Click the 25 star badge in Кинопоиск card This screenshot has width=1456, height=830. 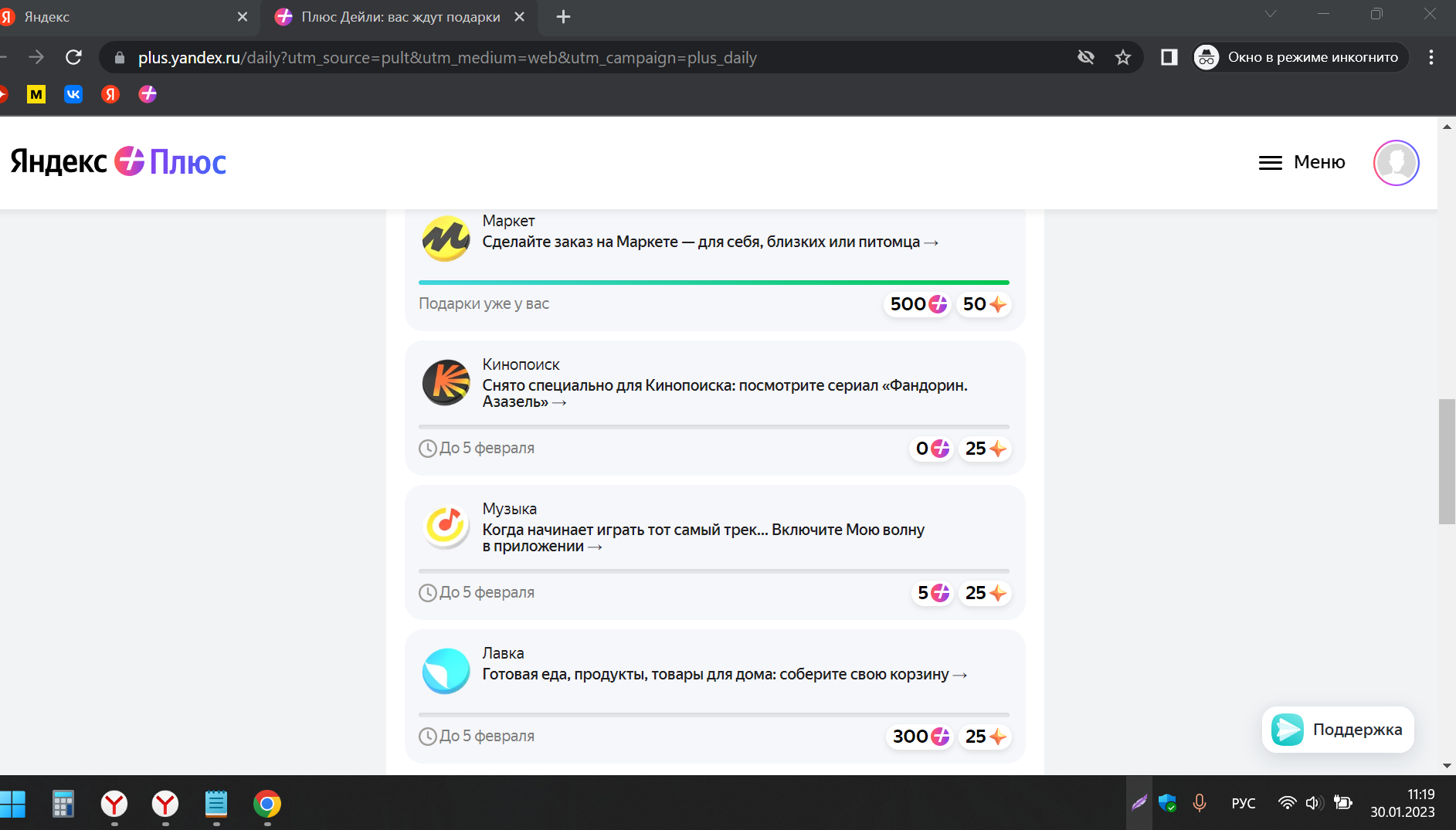click(985, 449)
